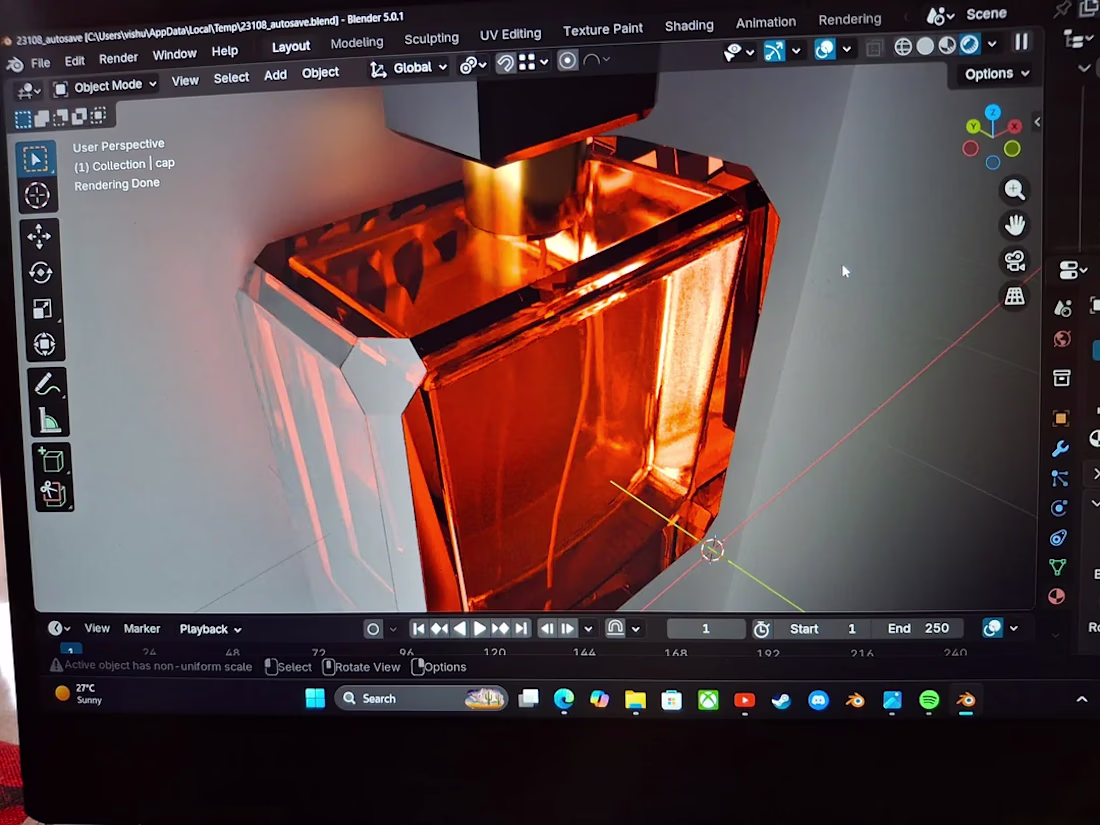Toggle viewport overlays display
Viewport: 1100px width, 825px height.
pyautogui.click(x=825, y=49)
